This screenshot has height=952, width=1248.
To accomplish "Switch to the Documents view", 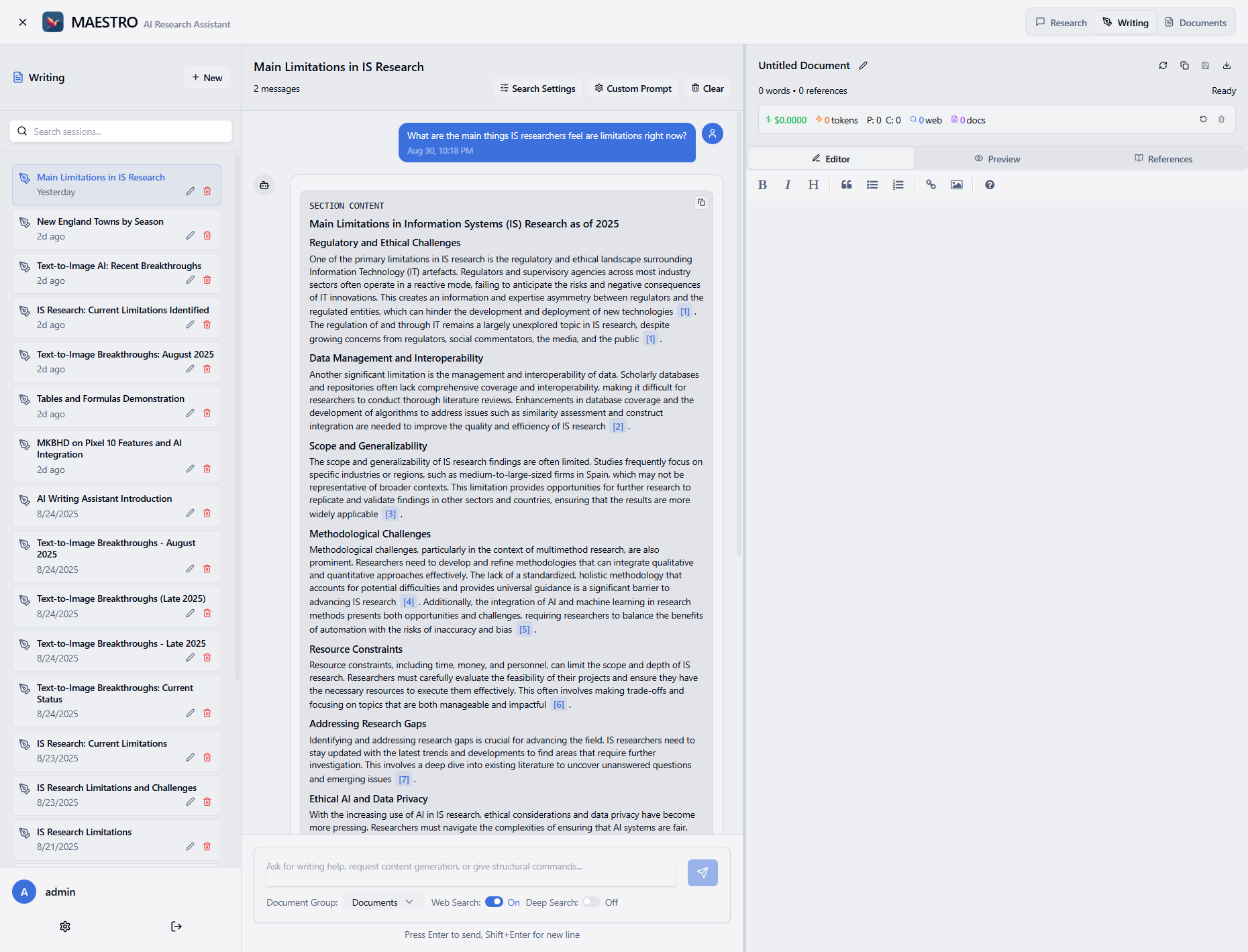I will point(1196,22).
